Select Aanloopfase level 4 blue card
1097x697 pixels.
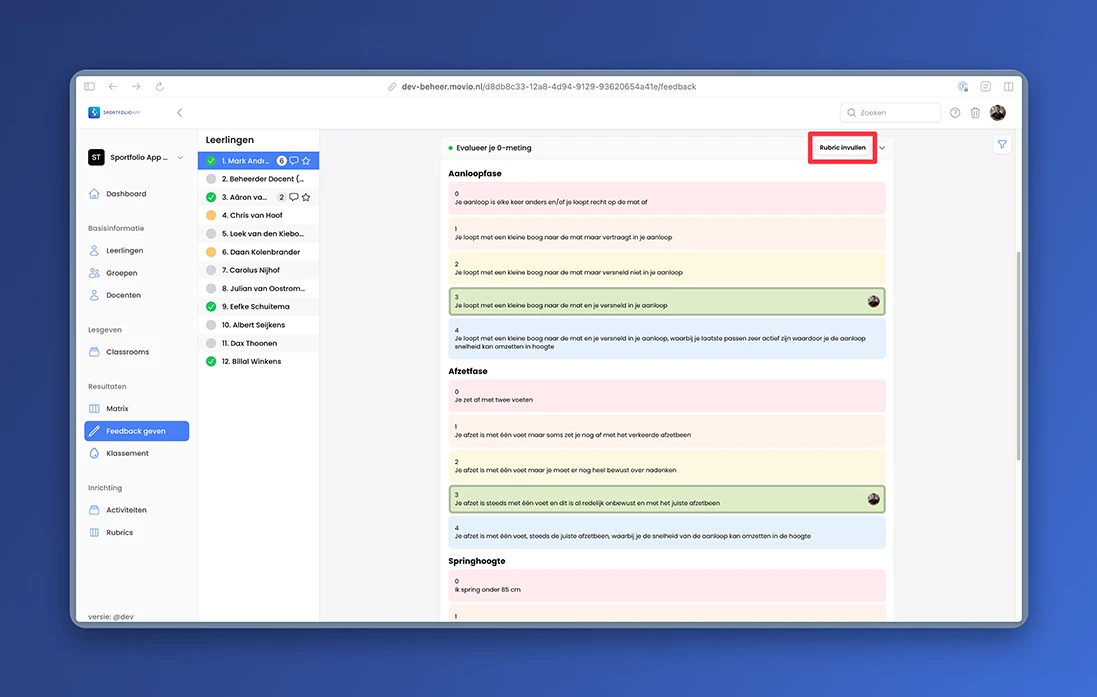point(667,339)
